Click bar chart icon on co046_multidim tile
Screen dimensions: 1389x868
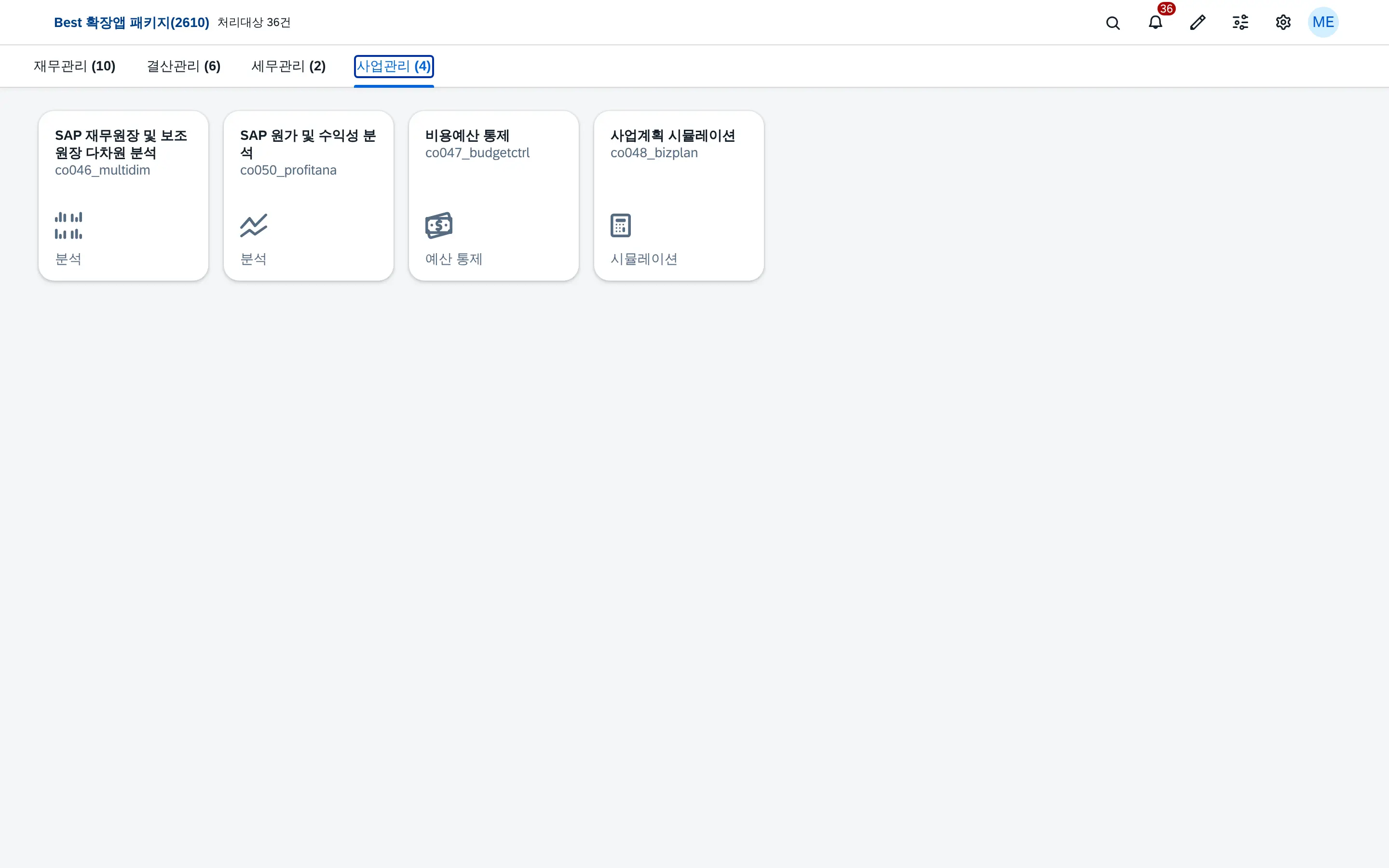click(x=68, y=226)
